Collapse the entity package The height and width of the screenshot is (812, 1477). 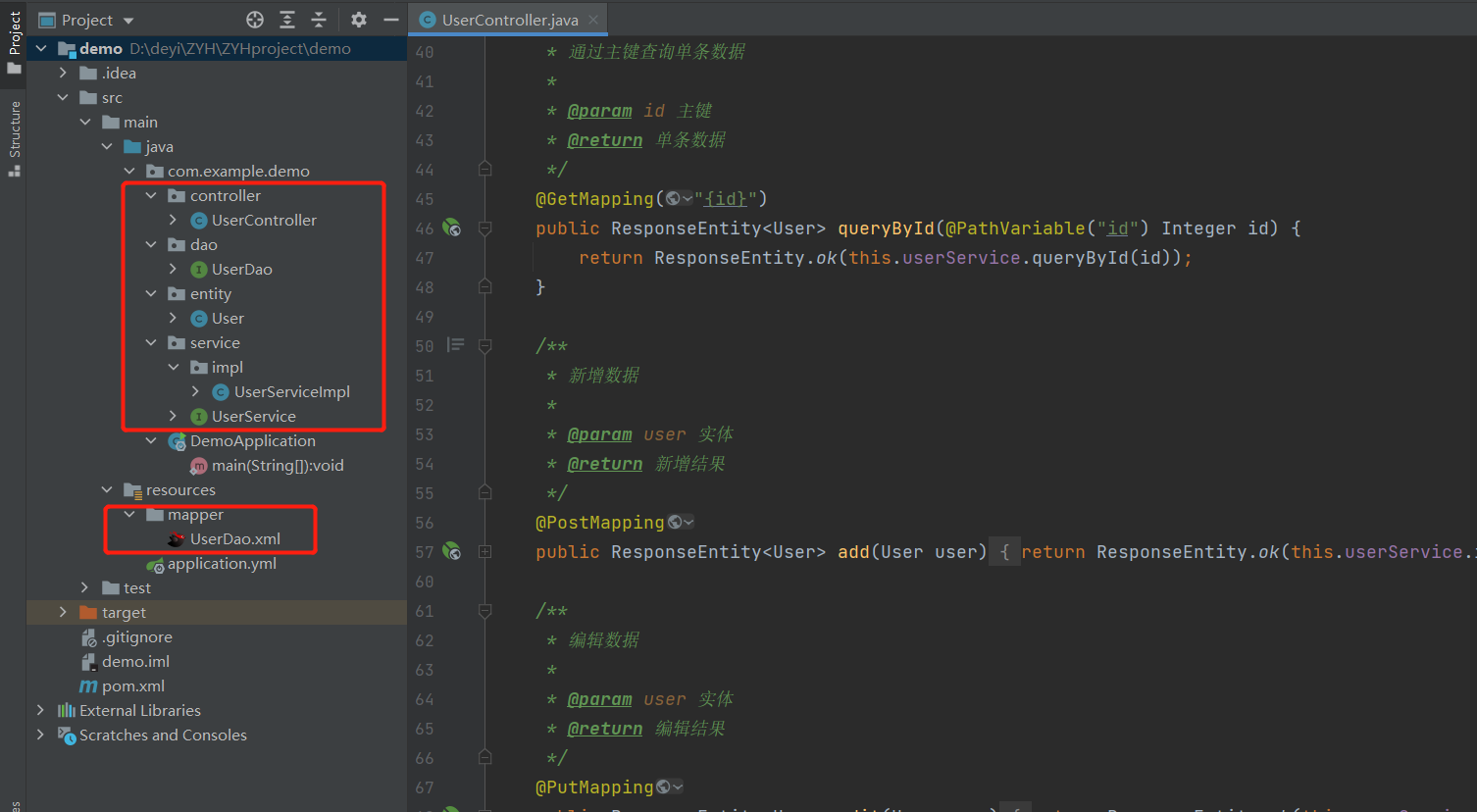[x=151, y=293]
